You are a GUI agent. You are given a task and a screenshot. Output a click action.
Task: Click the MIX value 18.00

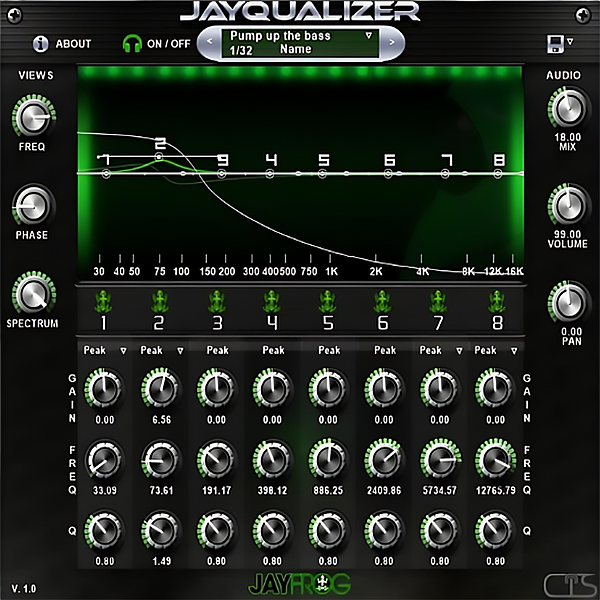point(568,137)
